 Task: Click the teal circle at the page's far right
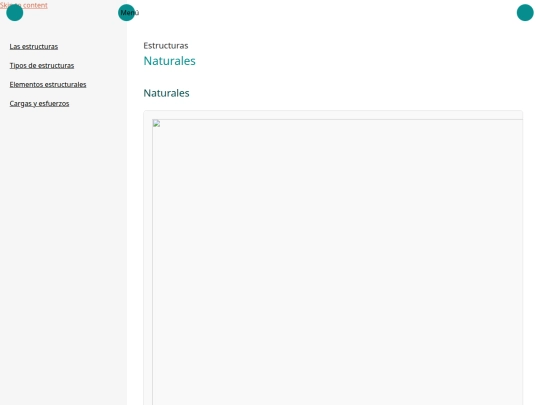click(x=525, y=13)
